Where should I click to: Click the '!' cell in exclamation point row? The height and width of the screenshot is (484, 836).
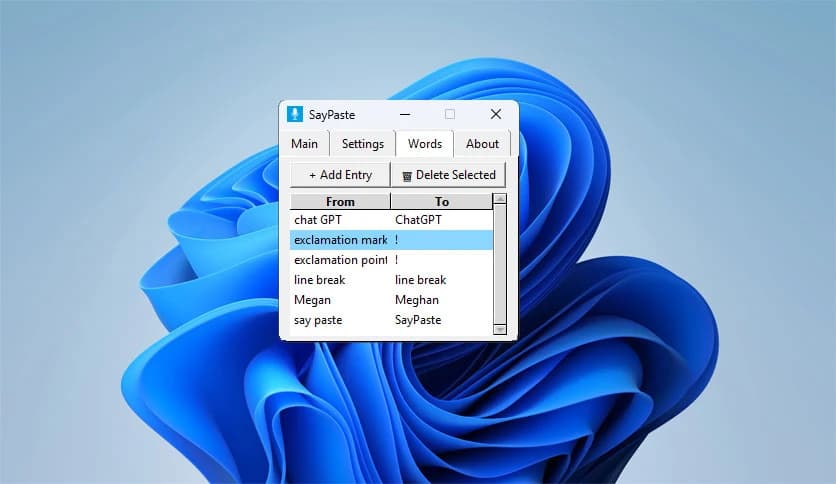pyautogui.click(x=397, y=260)
